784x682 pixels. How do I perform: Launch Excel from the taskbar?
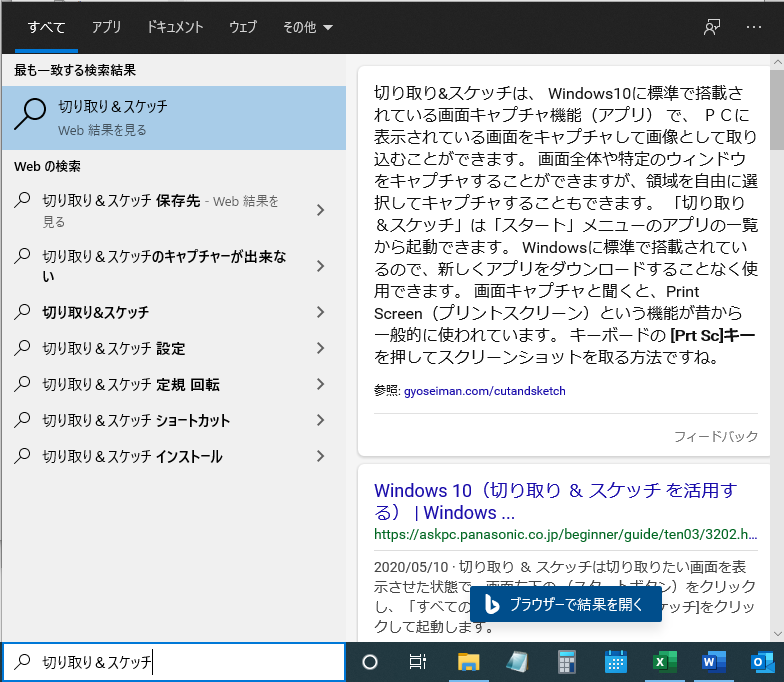coord(664,662)
